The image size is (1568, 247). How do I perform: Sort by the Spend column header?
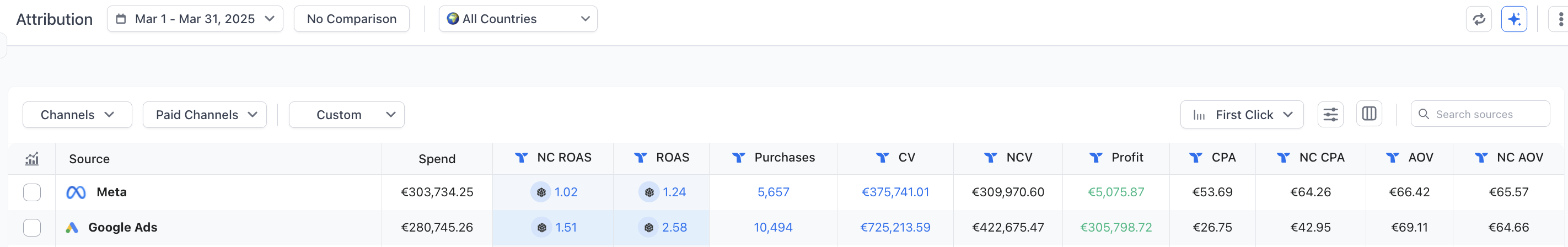(437, 159)
